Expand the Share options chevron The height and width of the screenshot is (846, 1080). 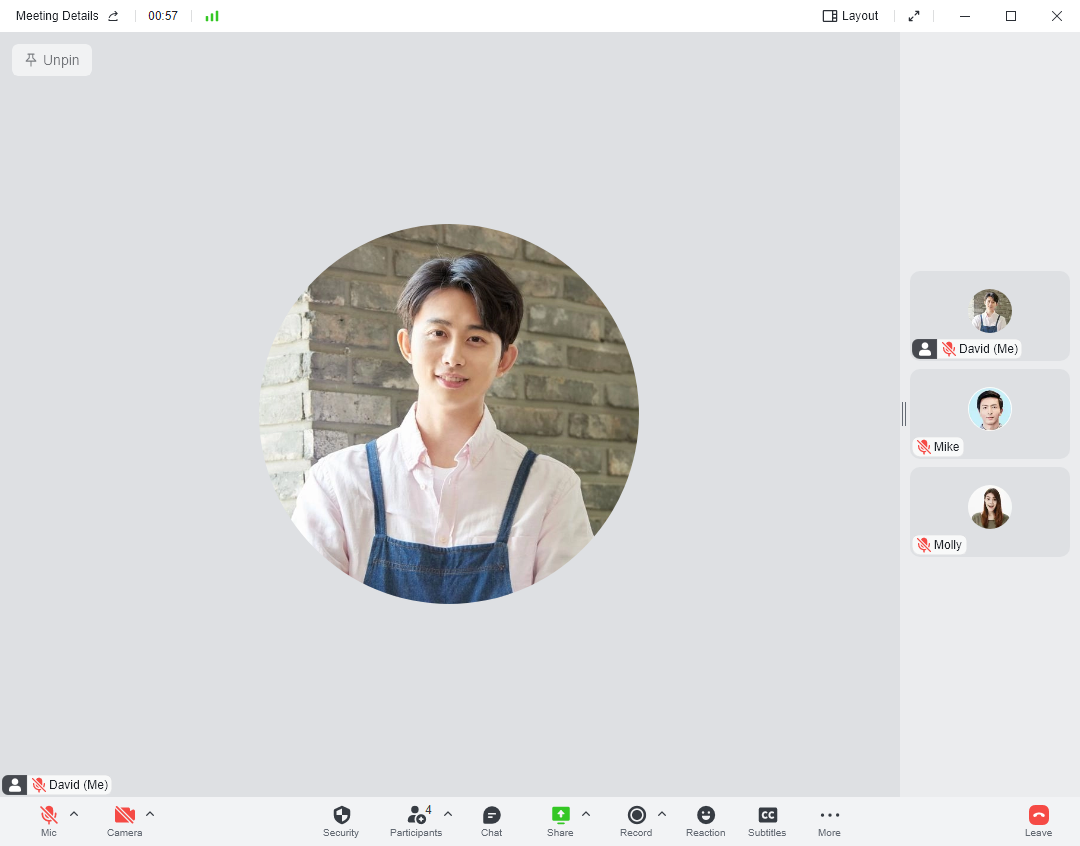click(586, 814)
